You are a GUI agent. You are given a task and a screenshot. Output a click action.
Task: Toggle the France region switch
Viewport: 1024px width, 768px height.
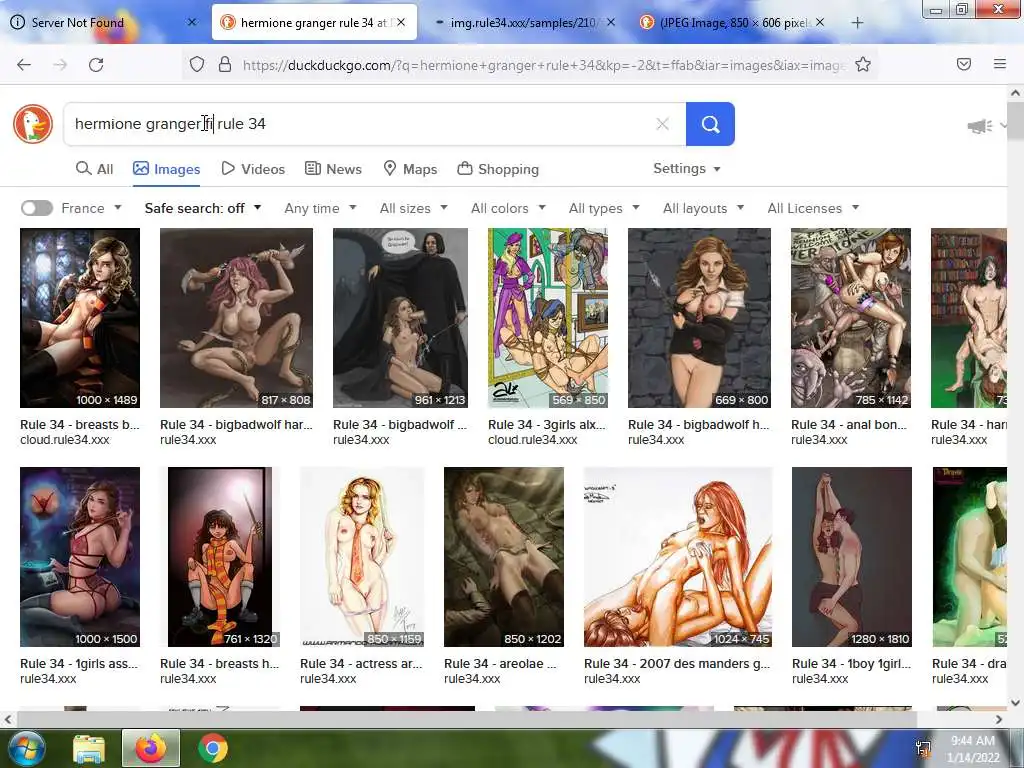[37, 208]
